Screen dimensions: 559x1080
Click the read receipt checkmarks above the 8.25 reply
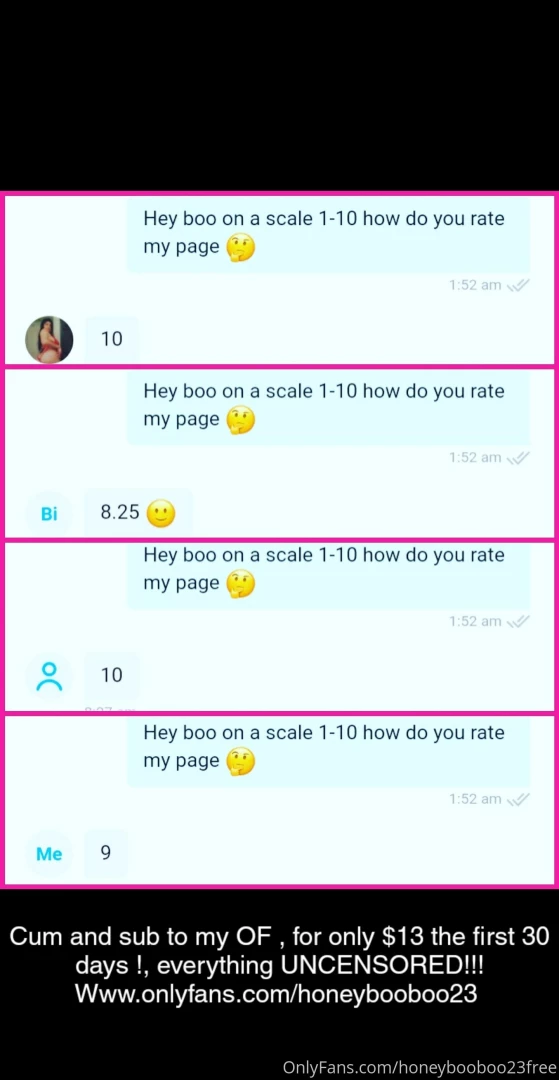517,457
